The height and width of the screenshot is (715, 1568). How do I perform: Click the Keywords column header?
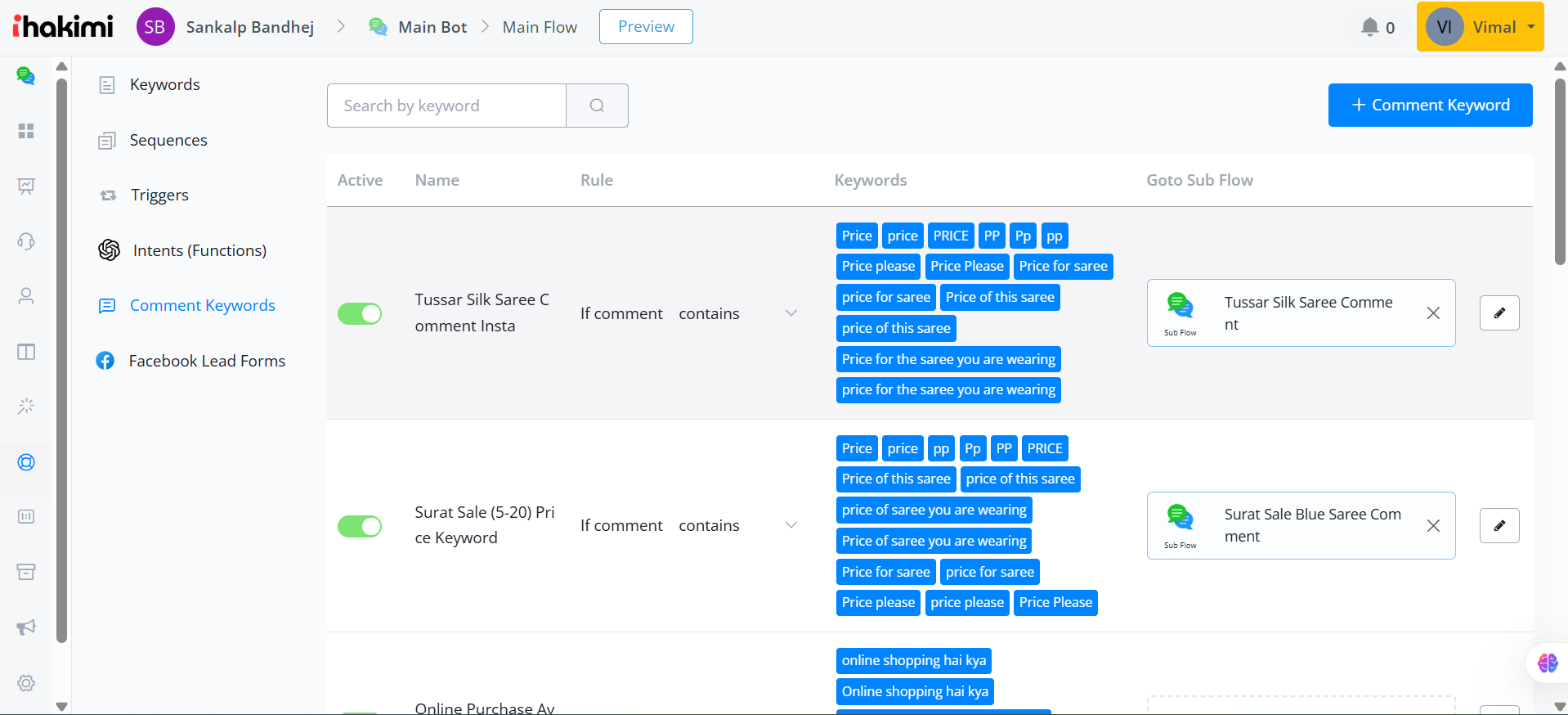click(x=871, y=180)
